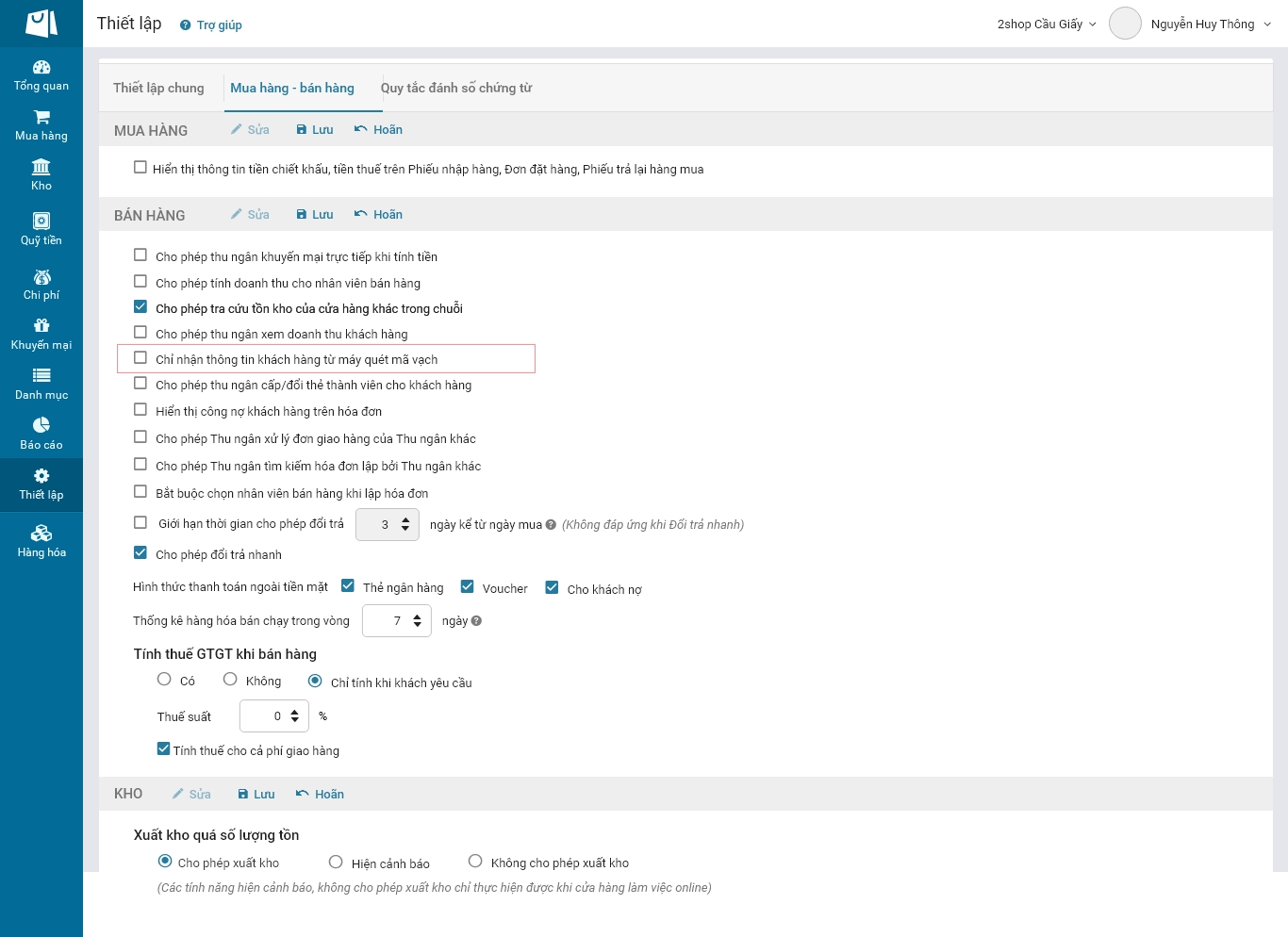Go to Kho warehouse icon in sidebar
Screen dimensions: 1288x937
pyautogui.click(x=41, y=167)
